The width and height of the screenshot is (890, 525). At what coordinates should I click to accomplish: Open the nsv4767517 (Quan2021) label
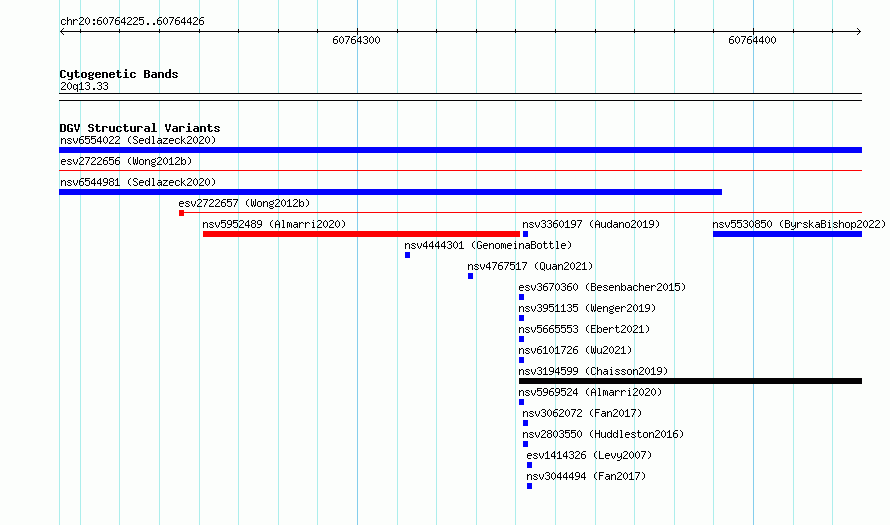[x=530, y=266]
